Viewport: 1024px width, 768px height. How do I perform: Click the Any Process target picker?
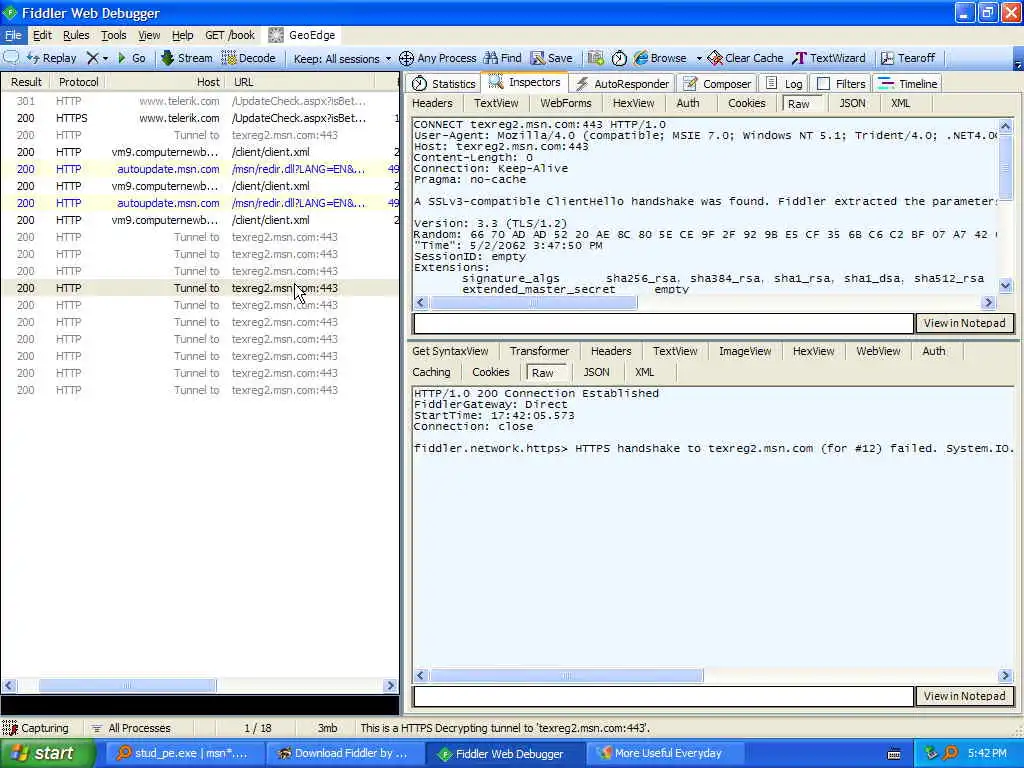click(x=438, y=58)
